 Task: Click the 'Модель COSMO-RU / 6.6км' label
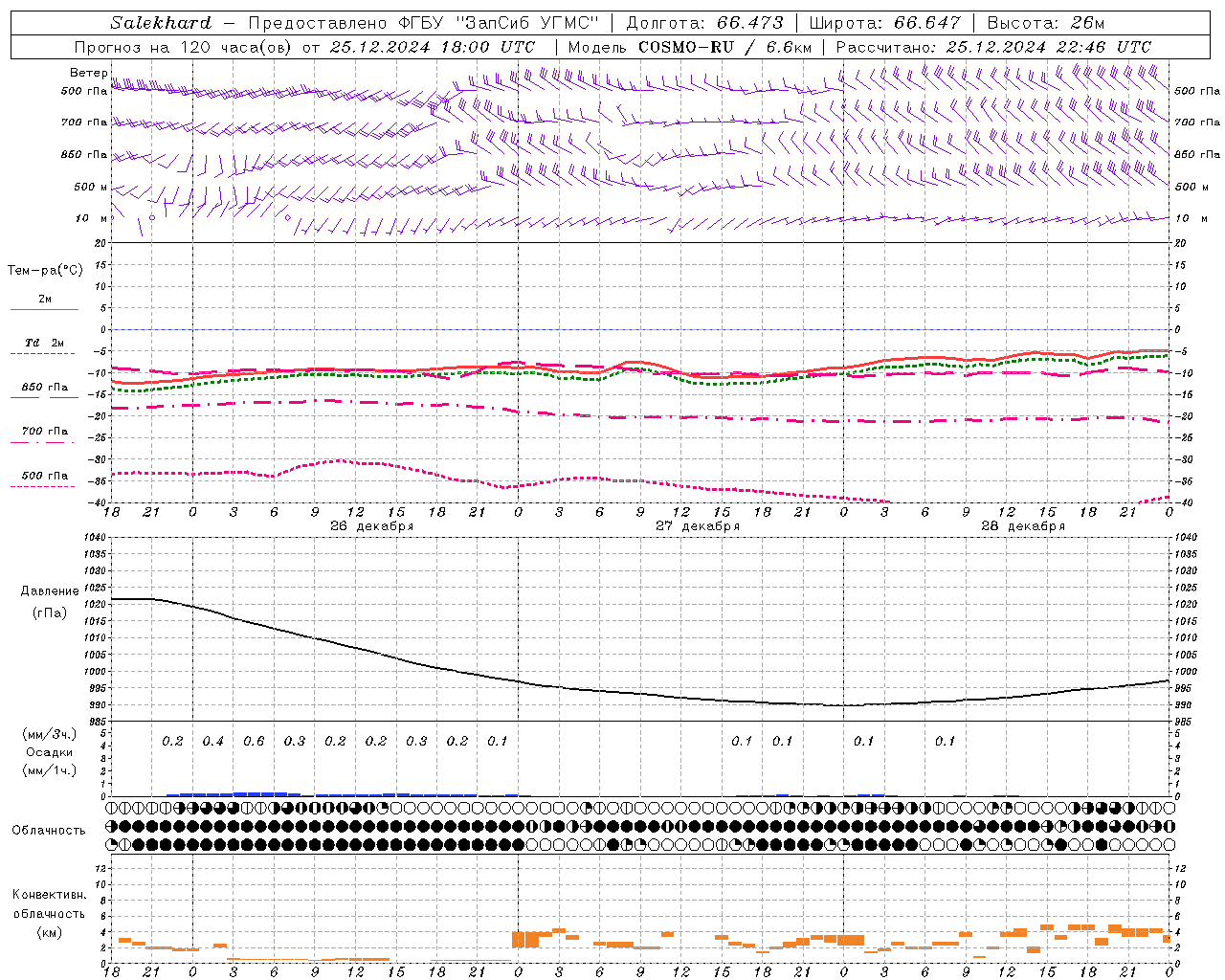690,47
